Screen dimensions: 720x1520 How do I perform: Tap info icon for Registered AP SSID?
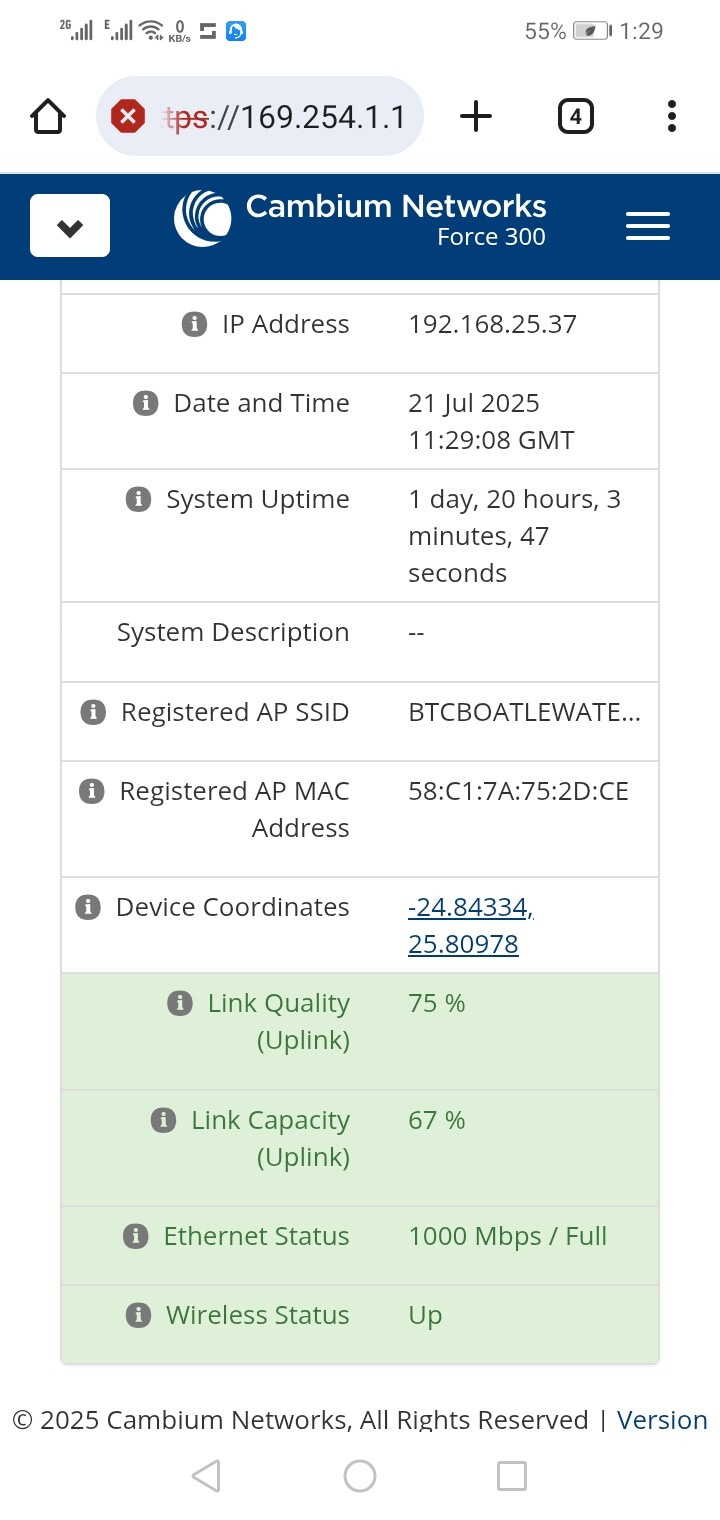[93, 712]
